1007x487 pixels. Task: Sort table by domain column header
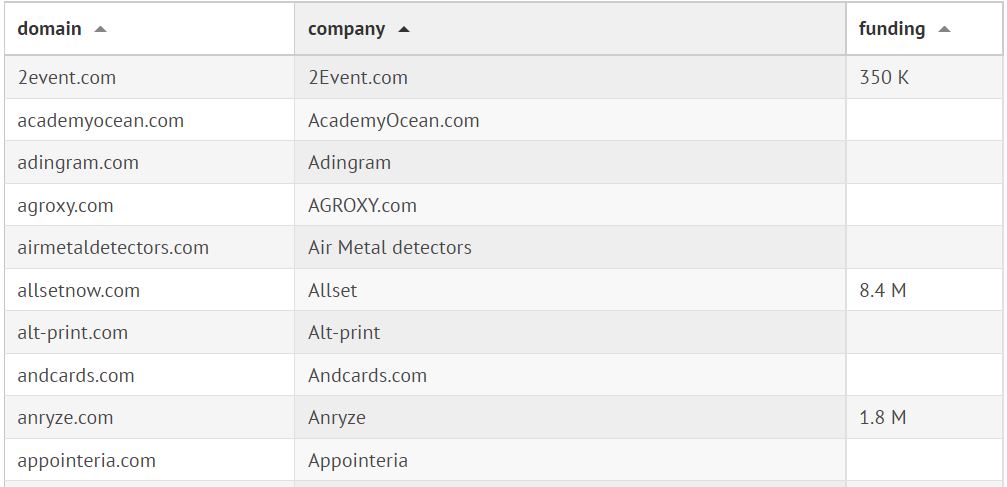click(x=50, y=29)
